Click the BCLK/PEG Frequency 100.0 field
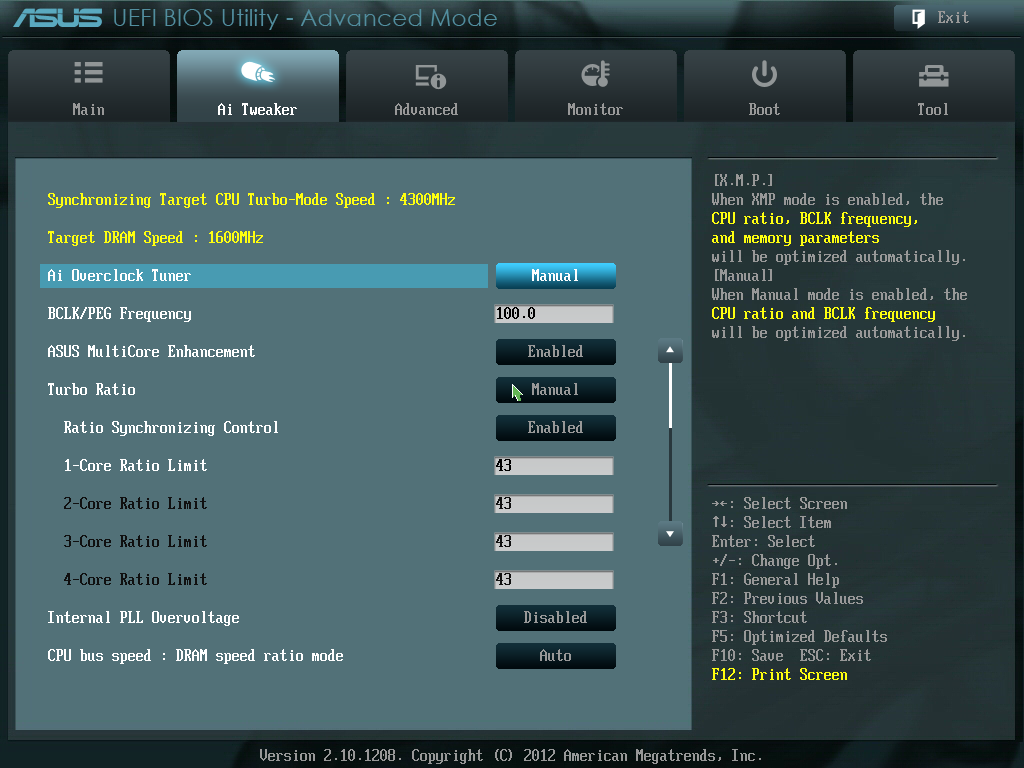 click(554, 313)
